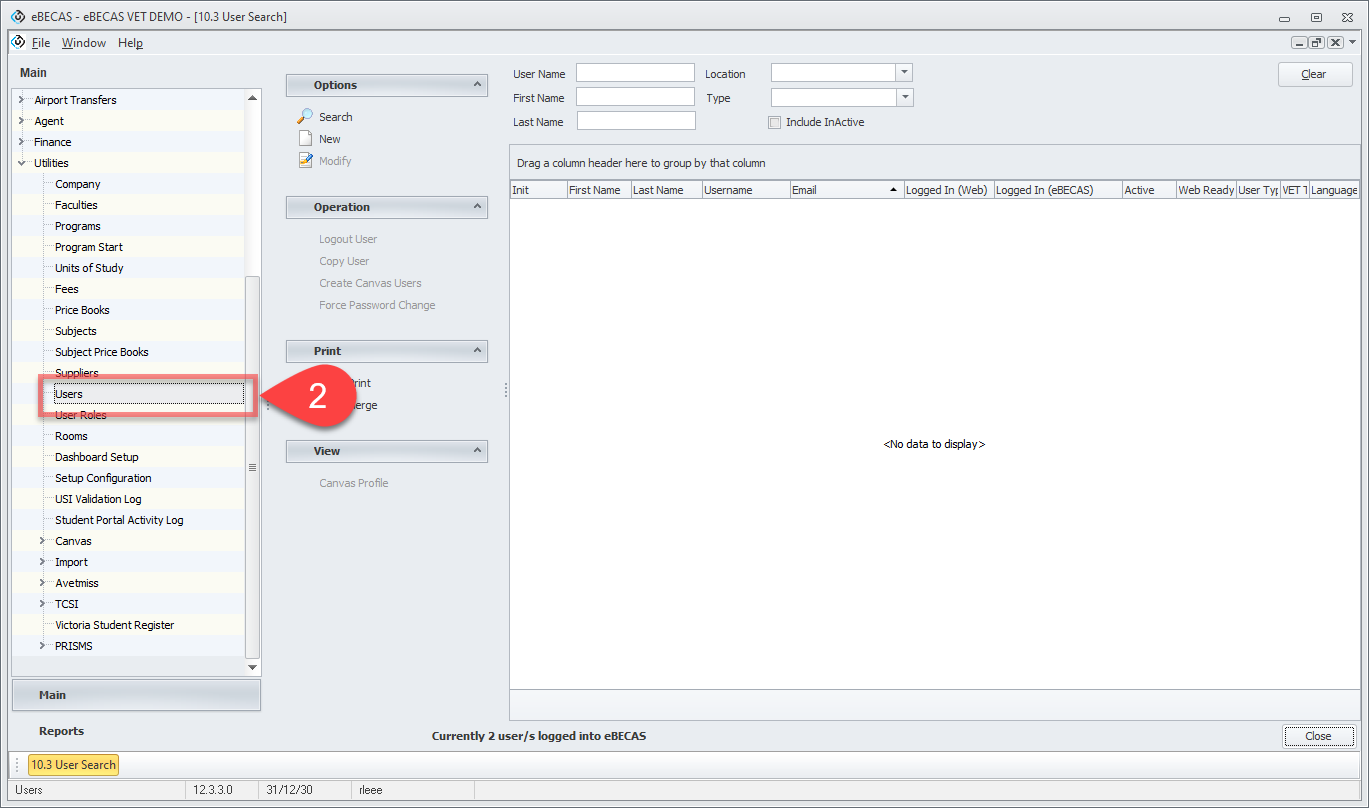Image resolution: width=1369 pixels, height=808 pixels.
Task: Open the Type dropdown
Action: pyautogui.click(x=904, y=98)
